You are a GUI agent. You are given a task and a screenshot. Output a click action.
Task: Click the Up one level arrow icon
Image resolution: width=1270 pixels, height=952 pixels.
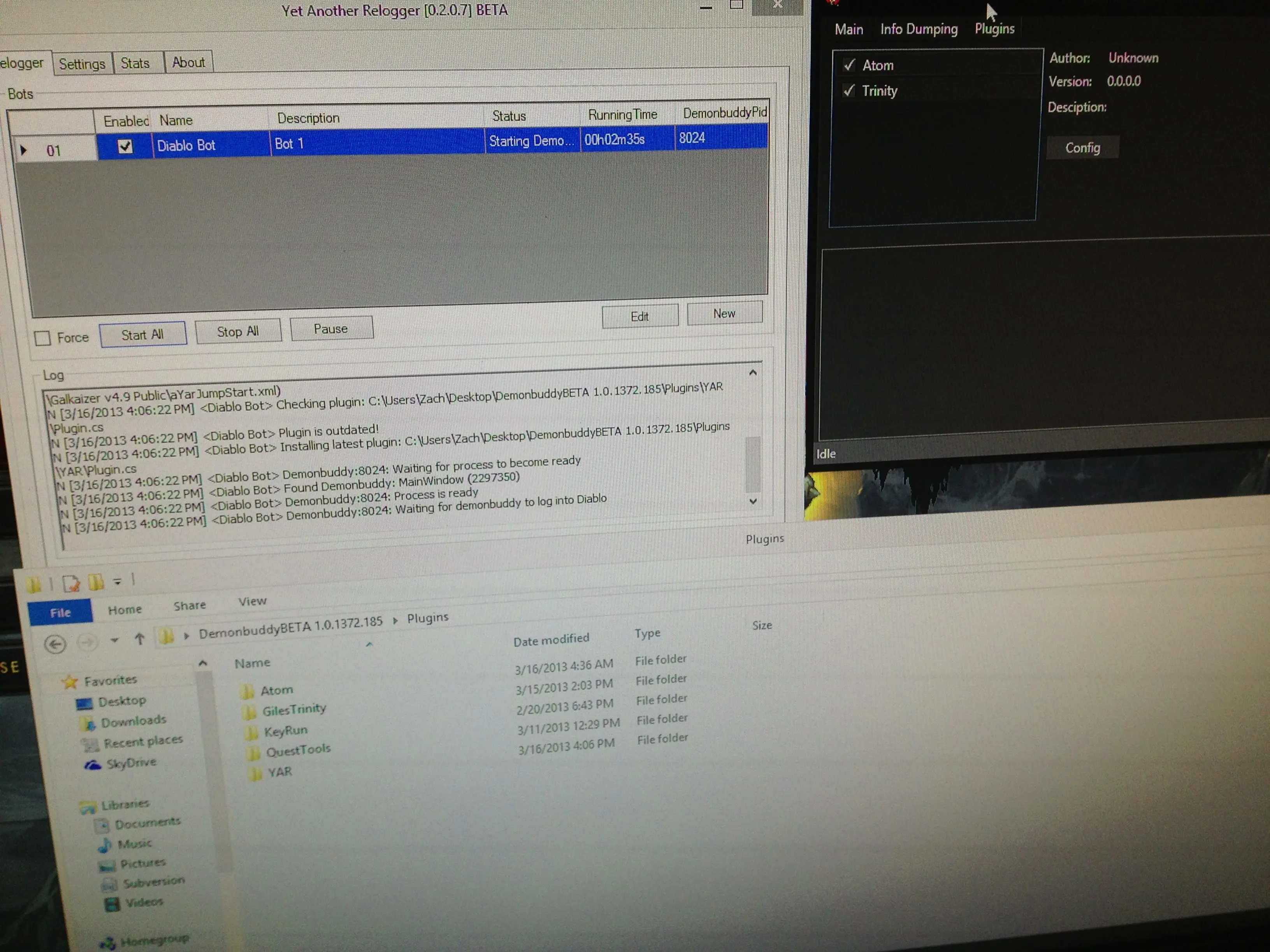139,639
